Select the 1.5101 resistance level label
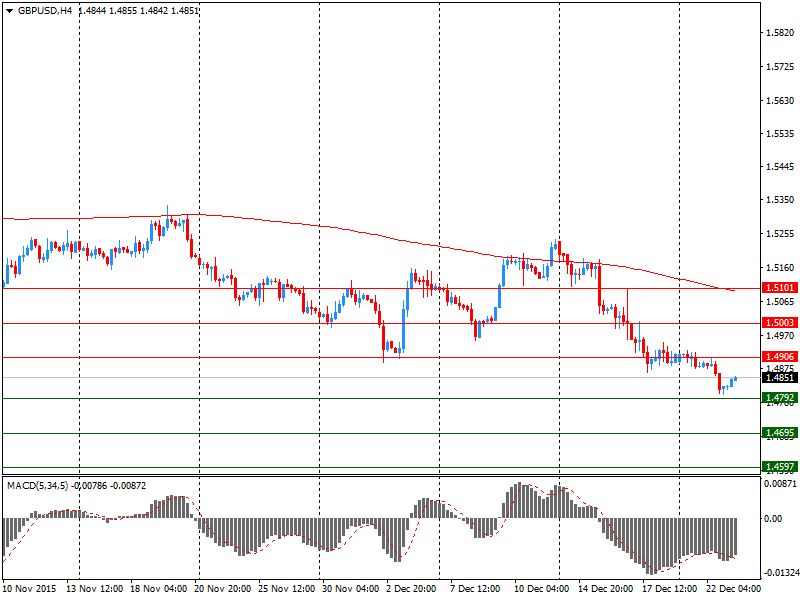Screen dimensions: 800x600 point(779,288)
